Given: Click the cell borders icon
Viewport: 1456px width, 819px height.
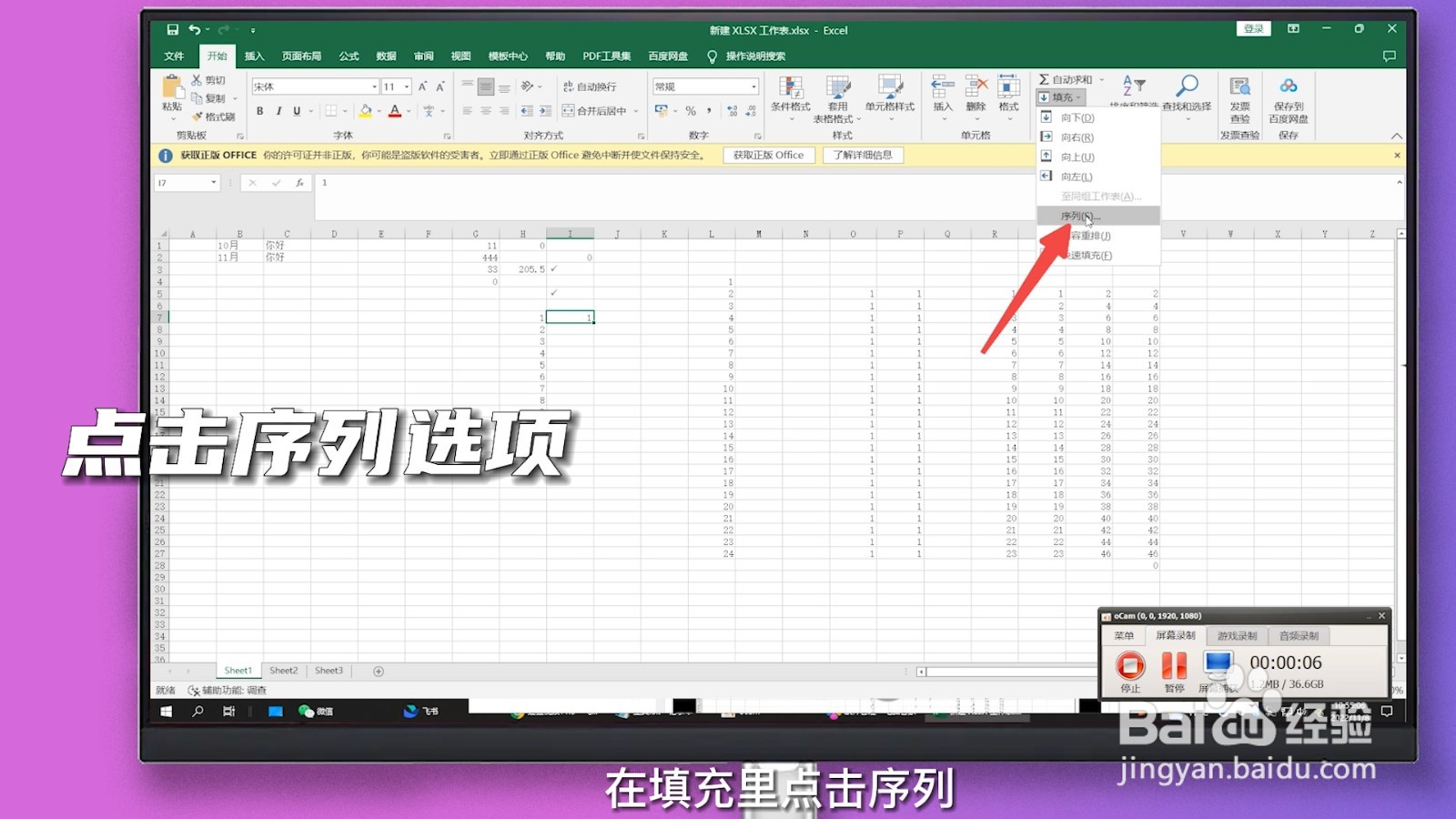Looking at the screenshot, I should coord(331,111).
